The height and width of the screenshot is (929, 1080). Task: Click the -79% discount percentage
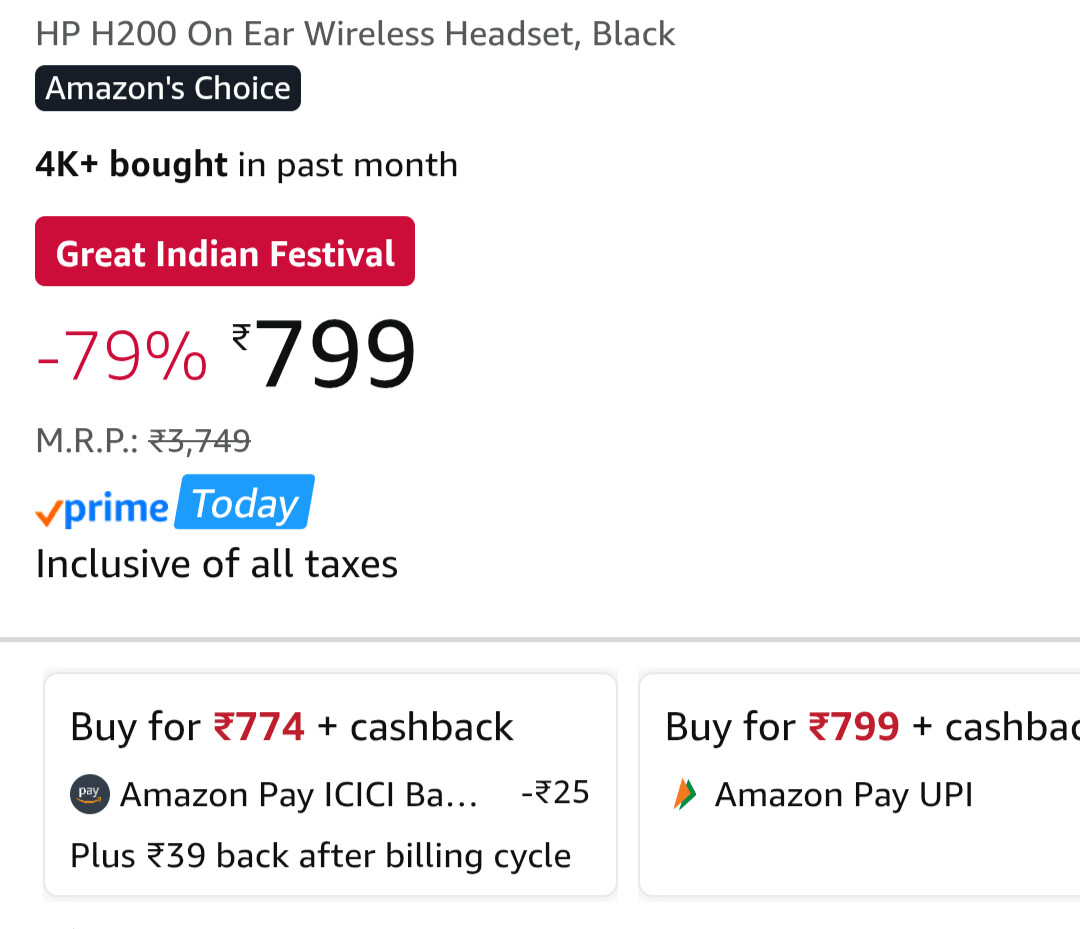pos(122,357)
